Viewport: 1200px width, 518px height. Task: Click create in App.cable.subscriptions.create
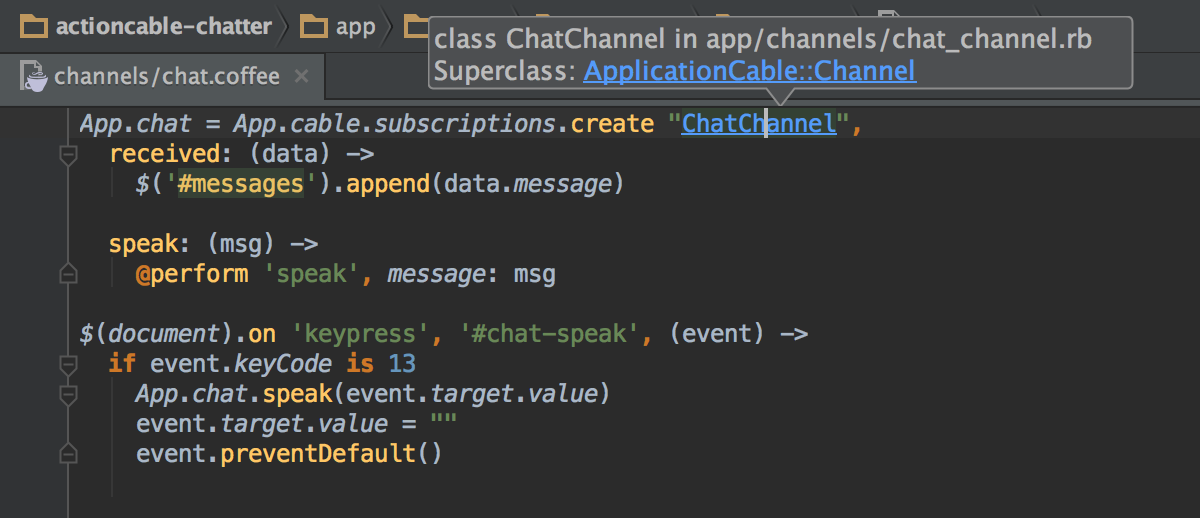point(611,124)
